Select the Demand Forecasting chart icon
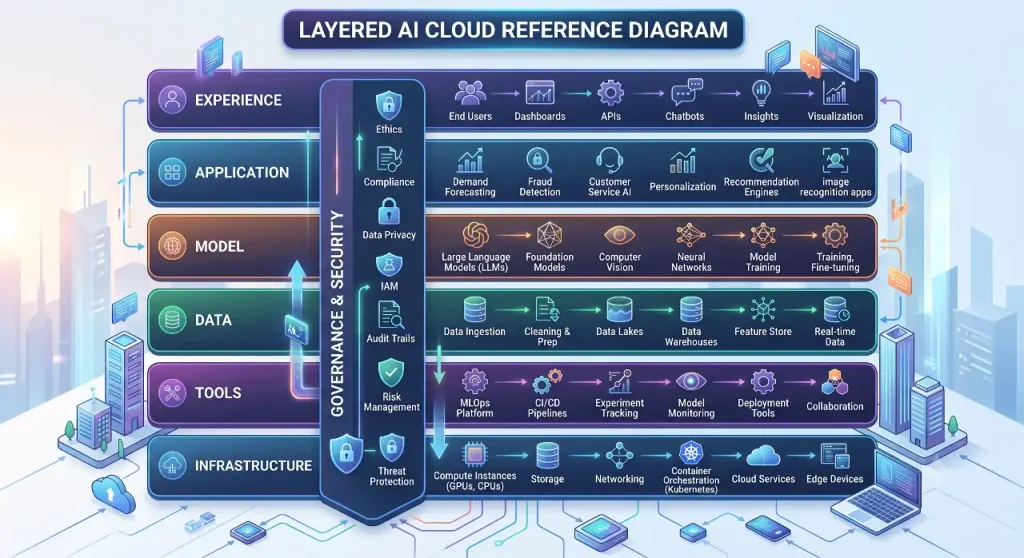This screenshot has width=1024, height=558. (470, 161)
